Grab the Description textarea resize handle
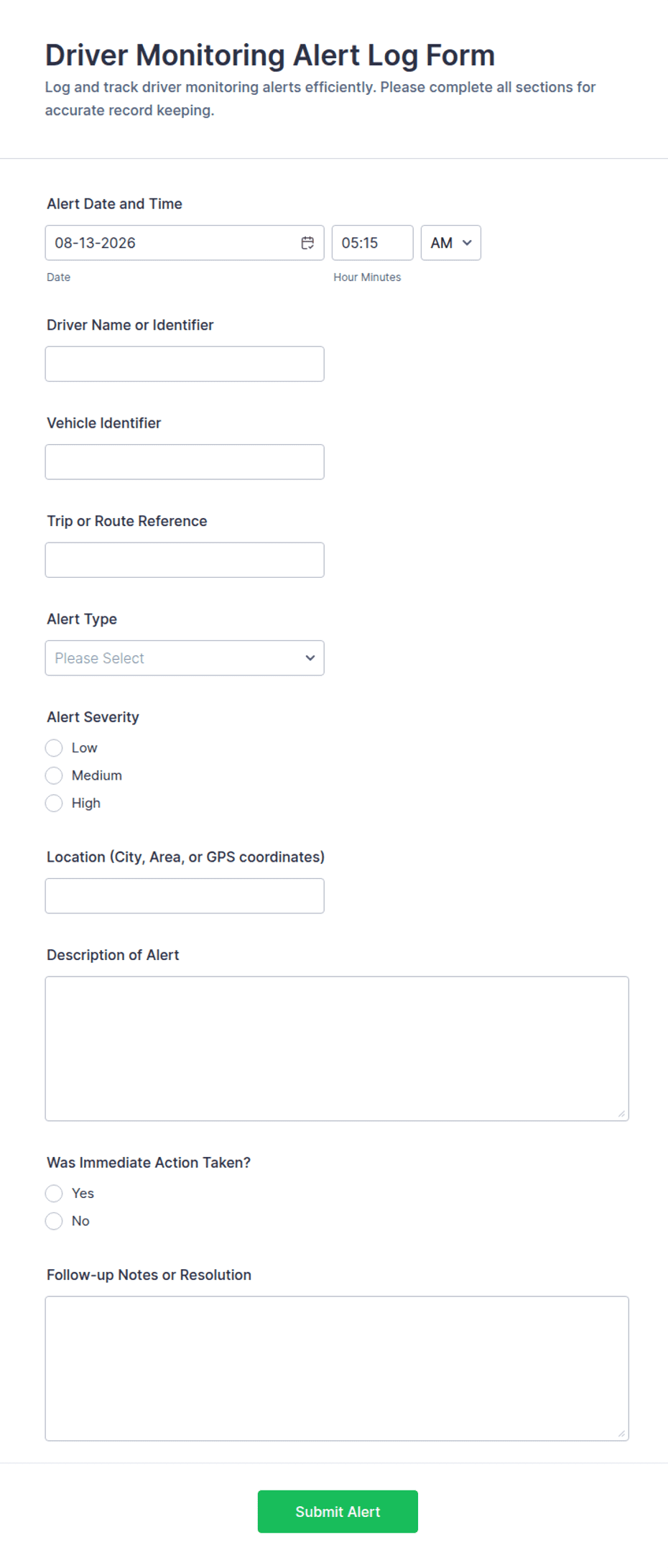Image resolution: width=668 pixels, height=1568 pixels. [621, 1113]
